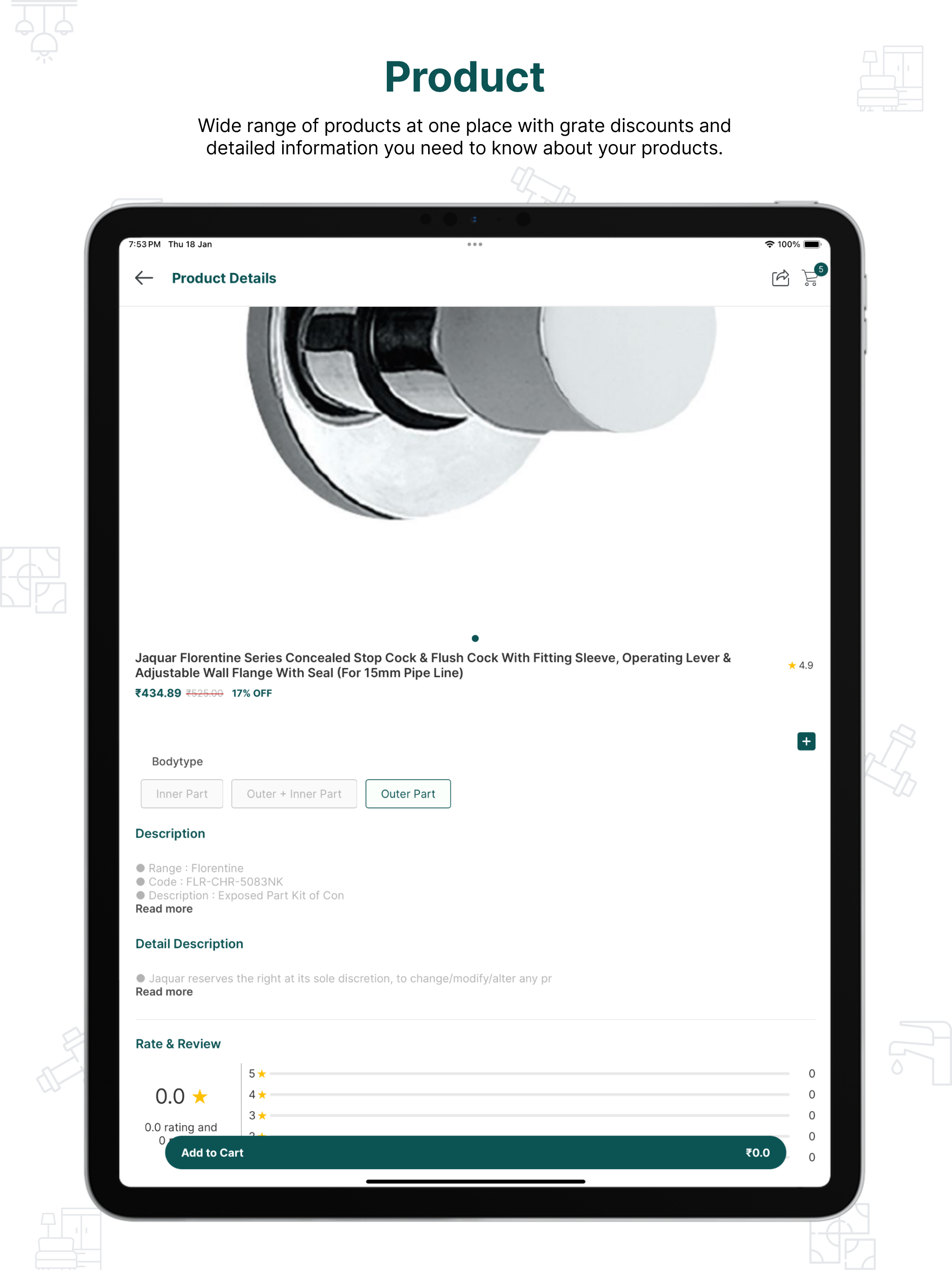The height and width of the screenshot is (1270, 952).
Task: Tap the back arrow icon
Action: click(x=144, y=278)
